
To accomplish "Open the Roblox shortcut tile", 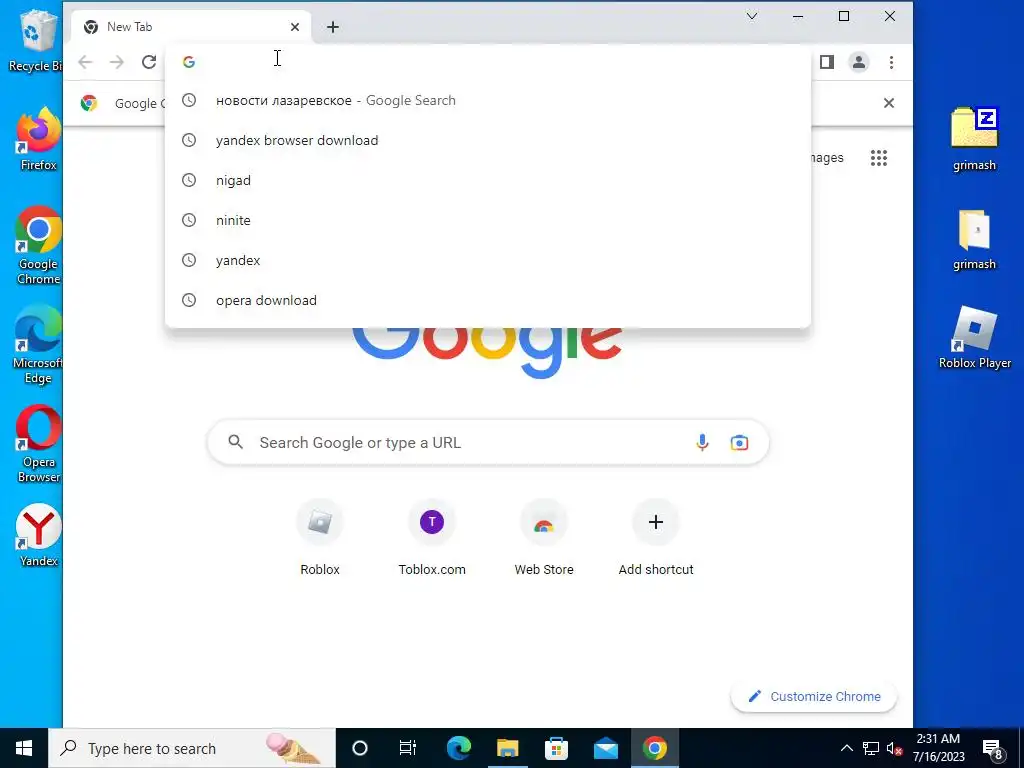I will [x=320, y=537].
